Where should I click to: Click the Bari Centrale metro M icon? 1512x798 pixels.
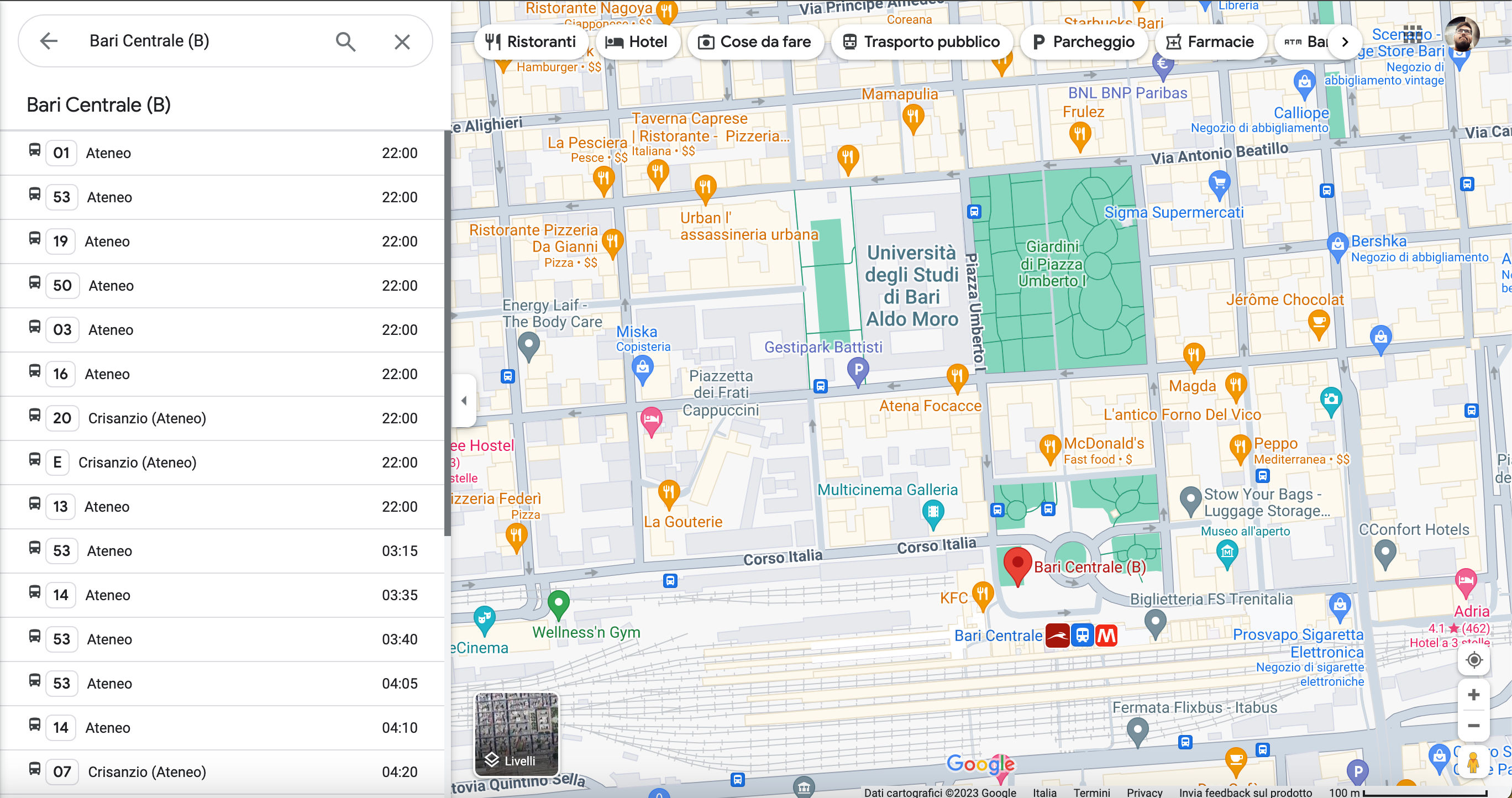click(x=1106, y=636)
